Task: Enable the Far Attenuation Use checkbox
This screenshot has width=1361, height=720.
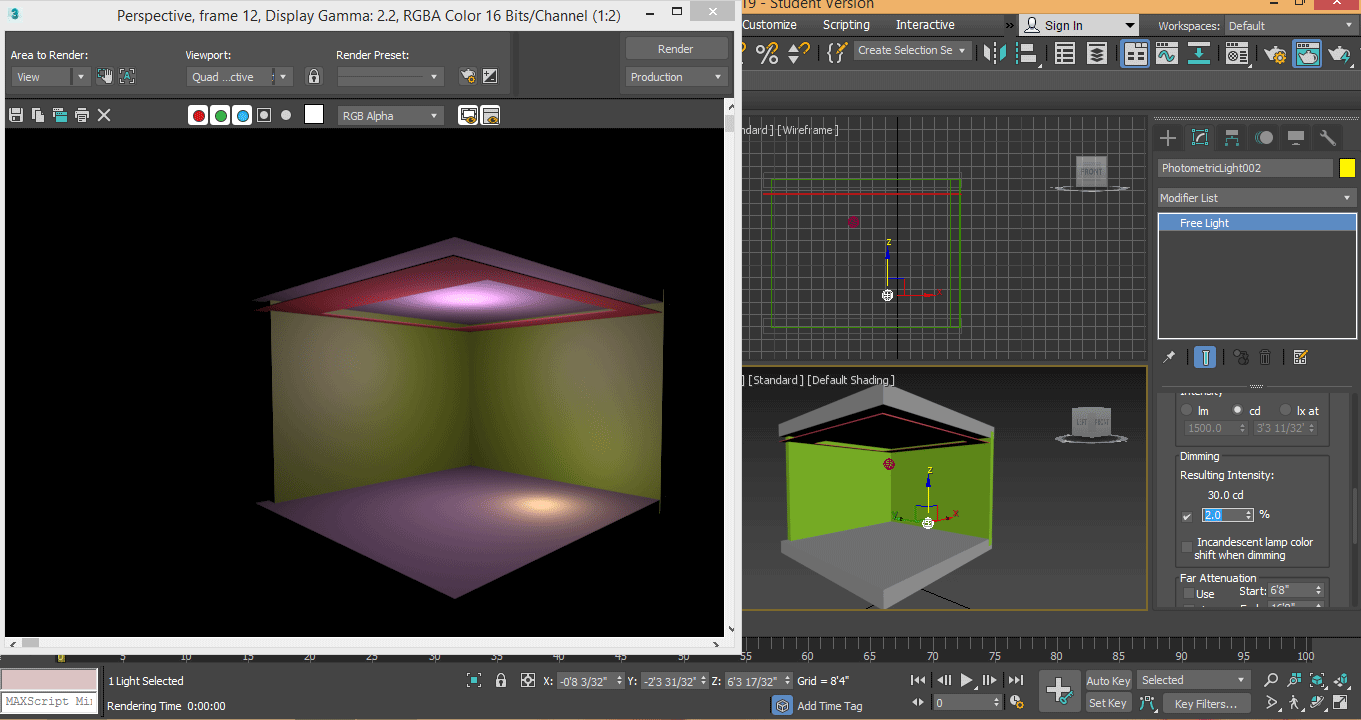Action: tap(1189, 594)
